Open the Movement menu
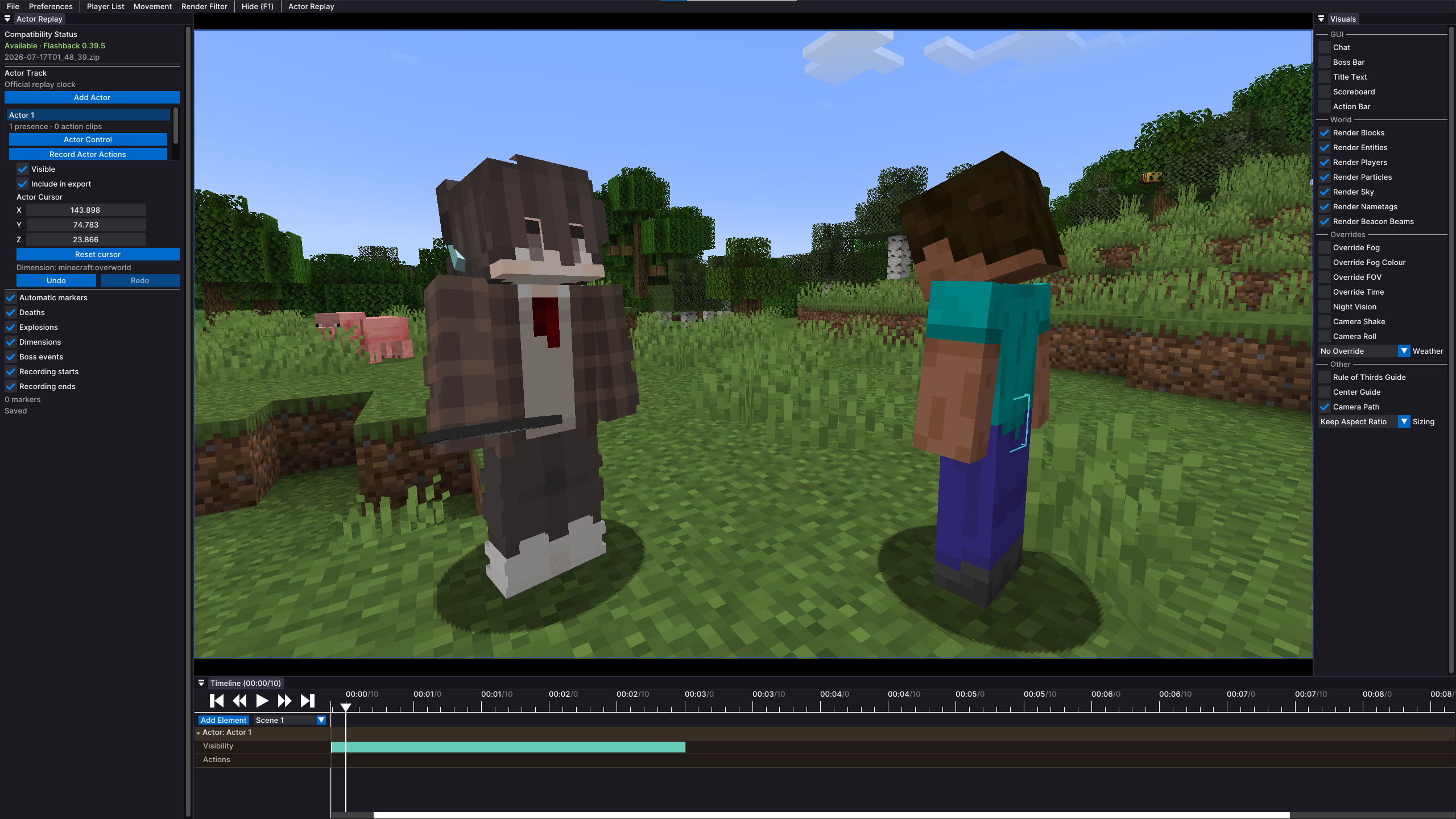The image size is (1456, 819). point(152,6)
